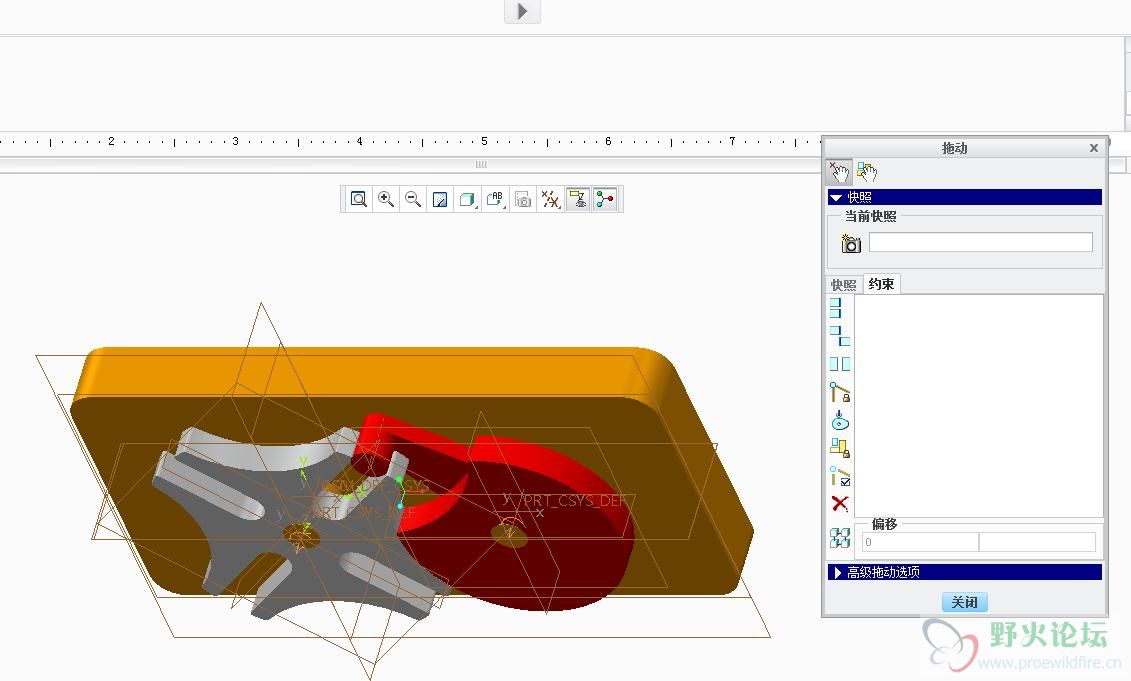Switch to the 快照 tab

[843, 285]
